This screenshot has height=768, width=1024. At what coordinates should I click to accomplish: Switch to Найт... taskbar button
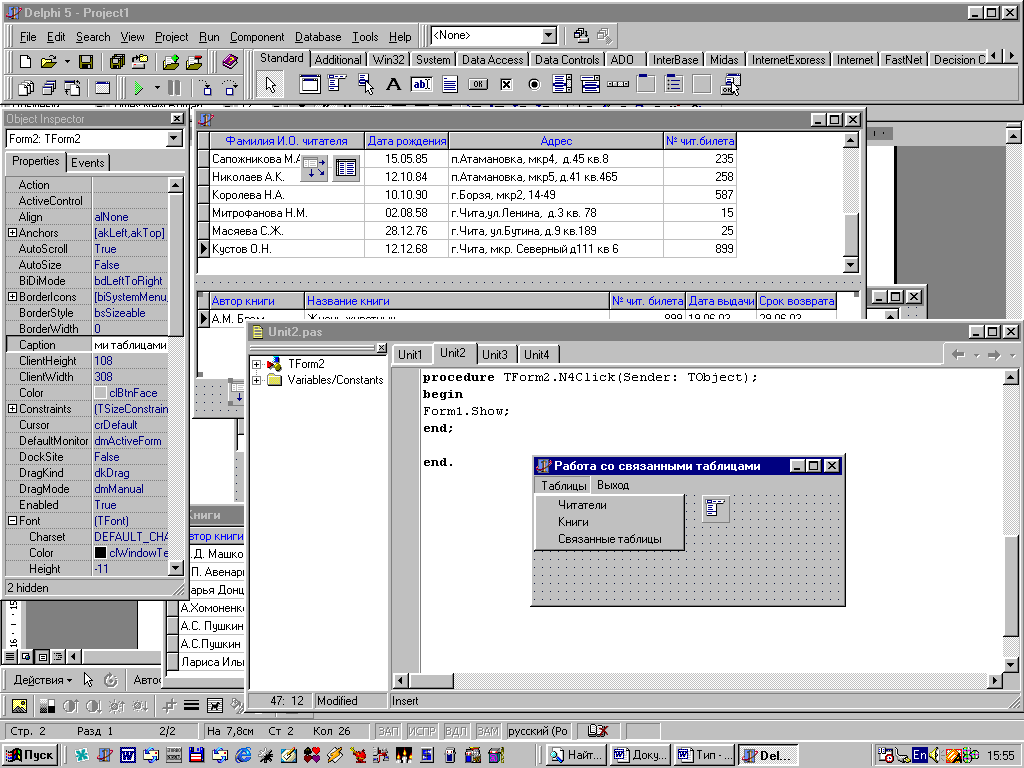point(577,755)
